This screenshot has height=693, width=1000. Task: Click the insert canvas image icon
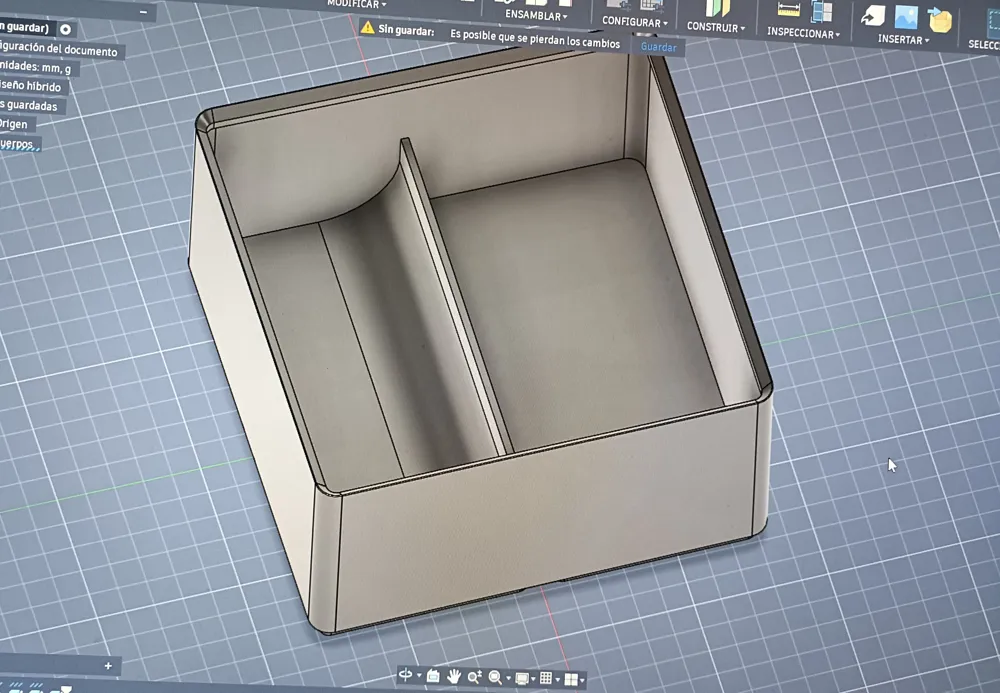point(906,18)
